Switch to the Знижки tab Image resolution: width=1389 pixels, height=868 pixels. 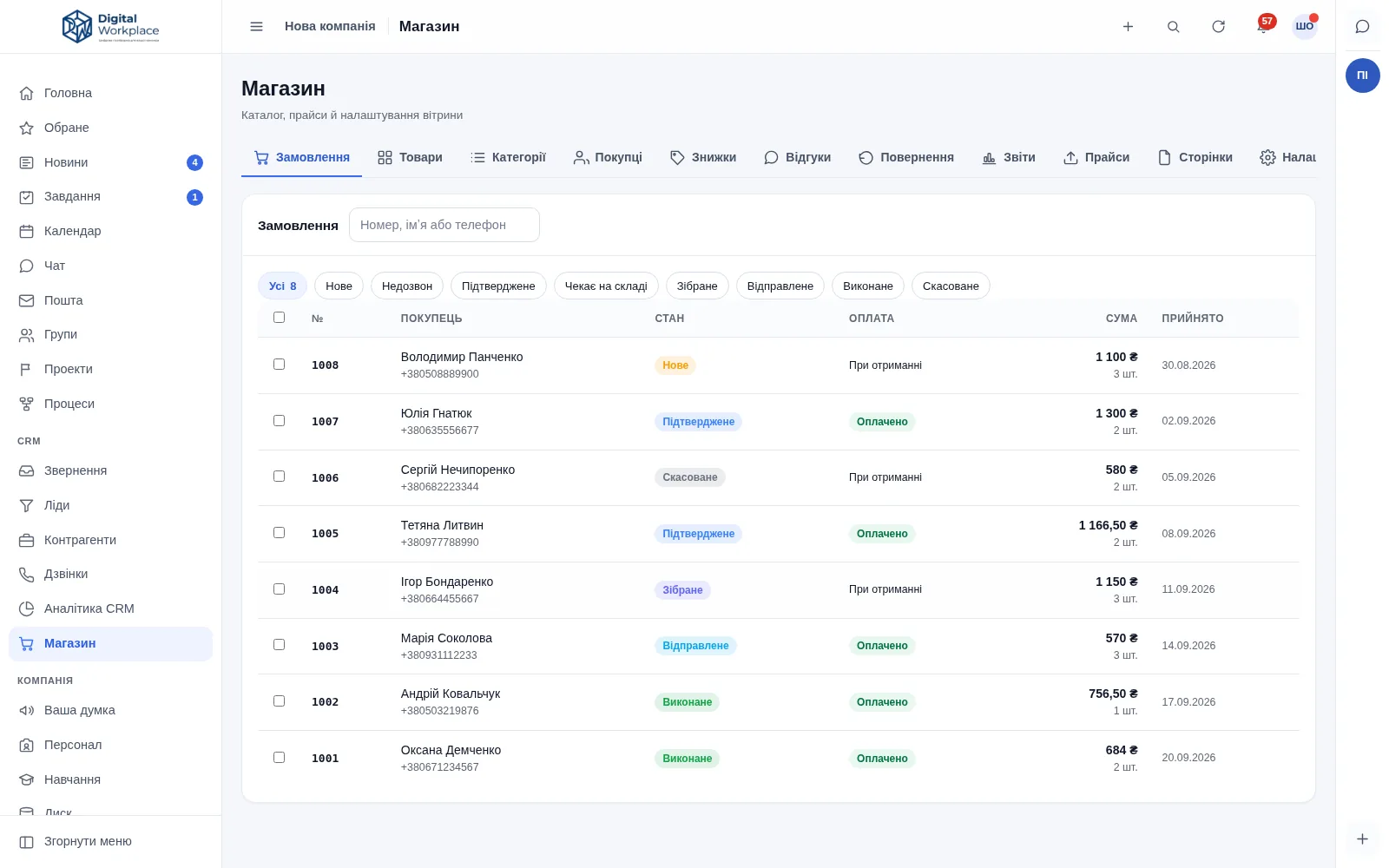(x=703, y=157)
